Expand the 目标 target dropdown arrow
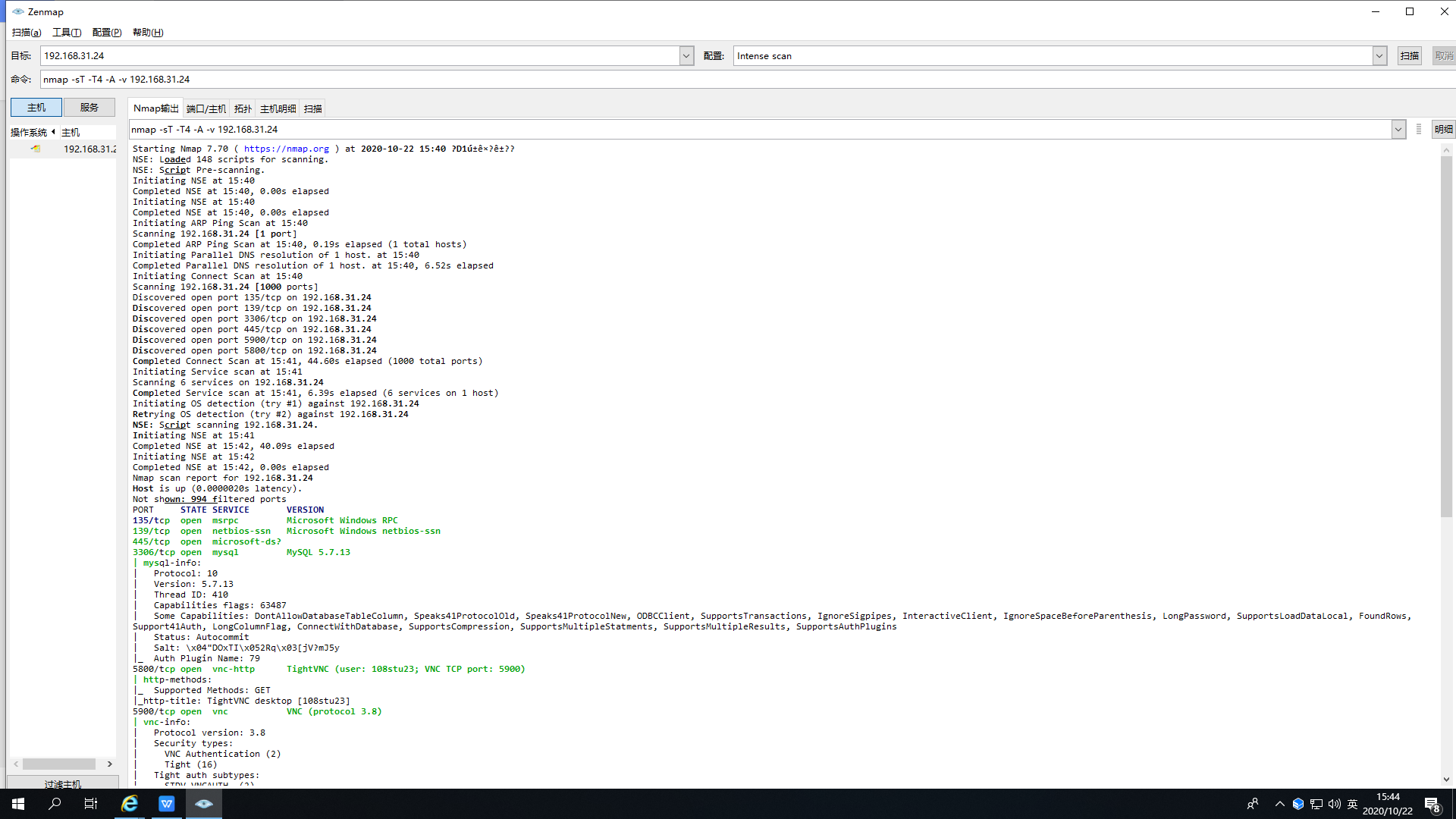The image size is (1456, 819). point(686,55)
